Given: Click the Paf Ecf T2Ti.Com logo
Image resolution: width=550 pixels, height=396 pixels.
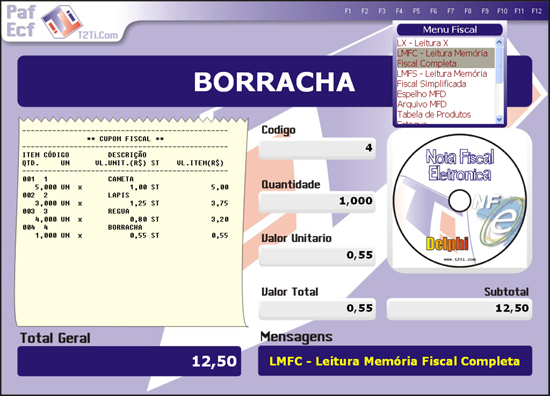Looking at the screenshot, I should [62, 22].
